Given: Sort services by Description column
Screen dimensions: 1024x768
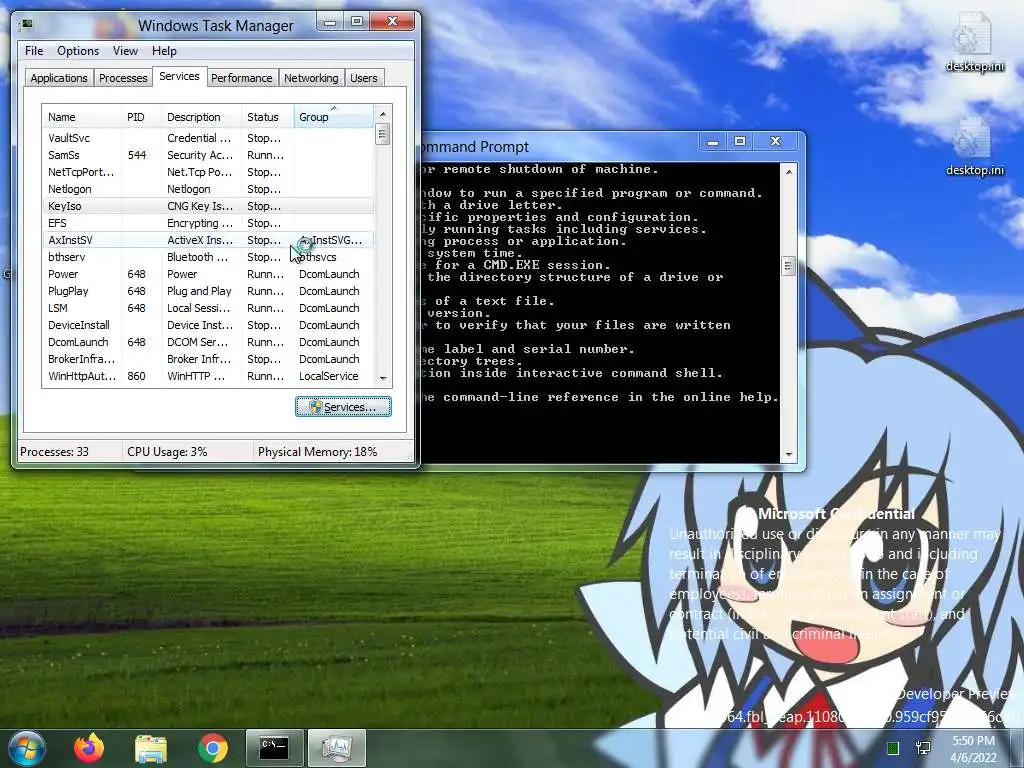Looking at the screenshot, I should coord(201,117).
